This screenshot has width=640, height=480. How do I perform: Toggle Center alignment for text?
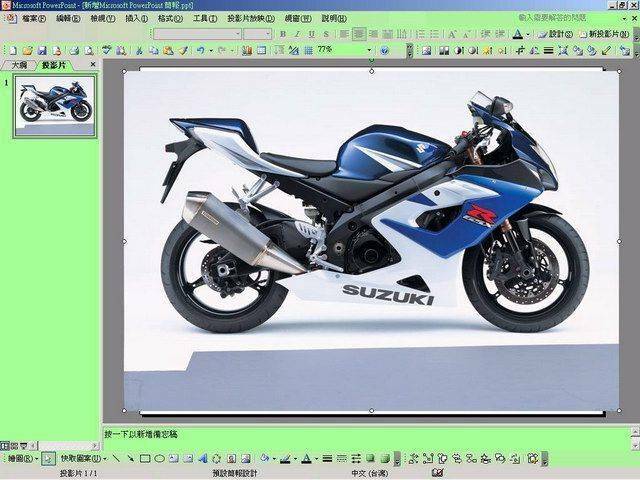[x=359, y=34]
